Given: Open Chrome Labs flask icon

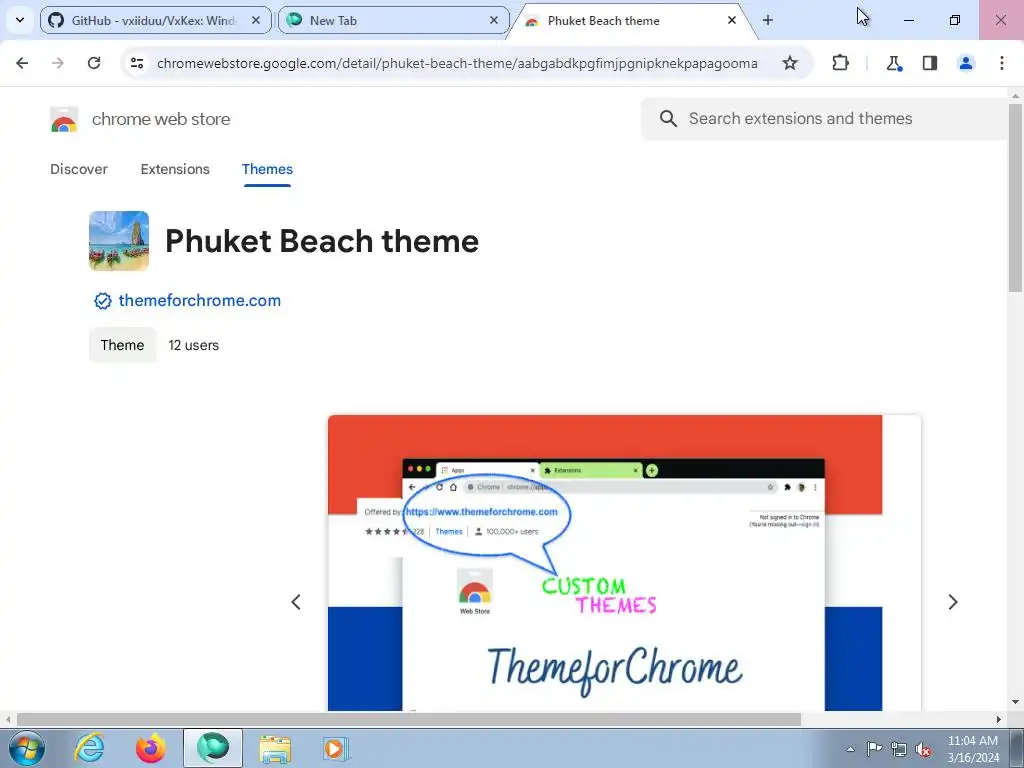Looking at the screenshot, I should [894, 63].
